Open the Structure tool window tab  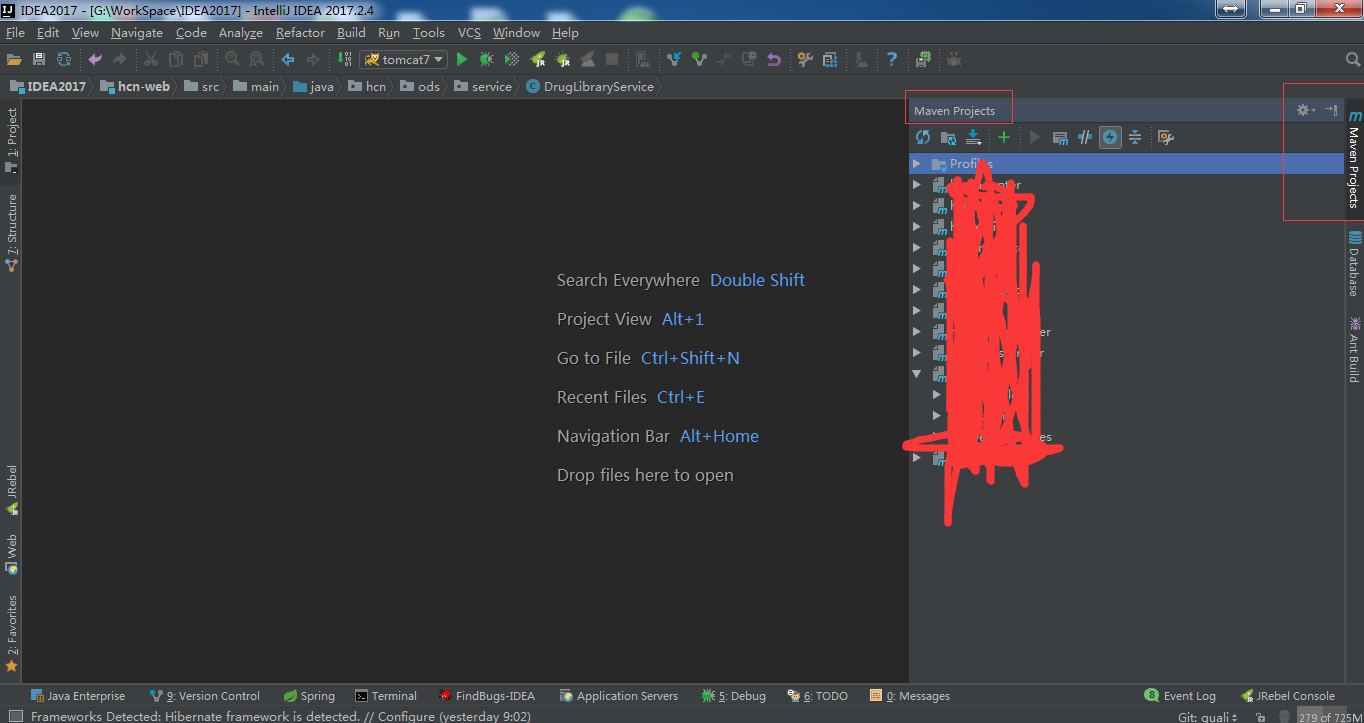11,232
